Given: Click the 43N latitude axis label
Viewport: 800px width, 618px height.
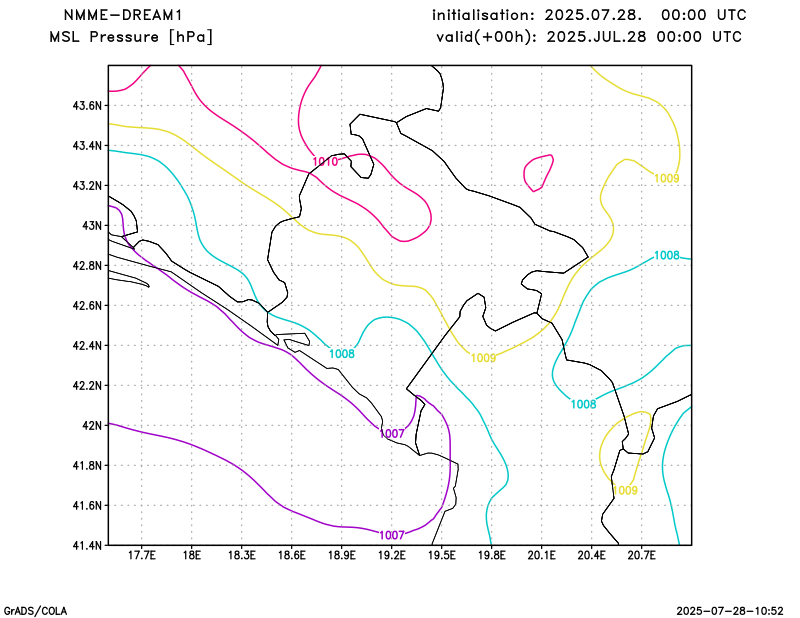Looking at the screenshot, I should pyautogui.click(x=92, y=226).
